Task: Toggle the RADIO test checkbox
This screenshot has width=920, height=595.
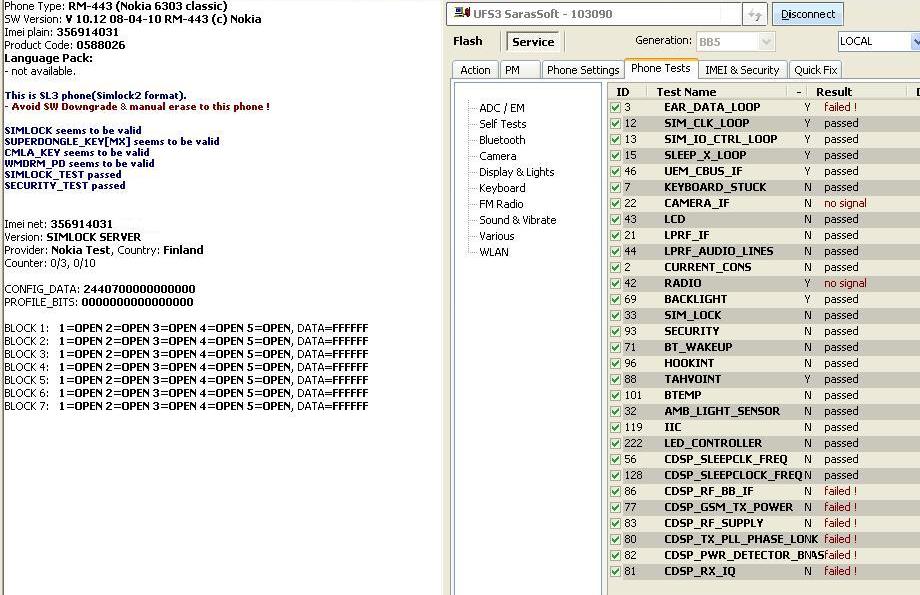Action: (615, 283)
